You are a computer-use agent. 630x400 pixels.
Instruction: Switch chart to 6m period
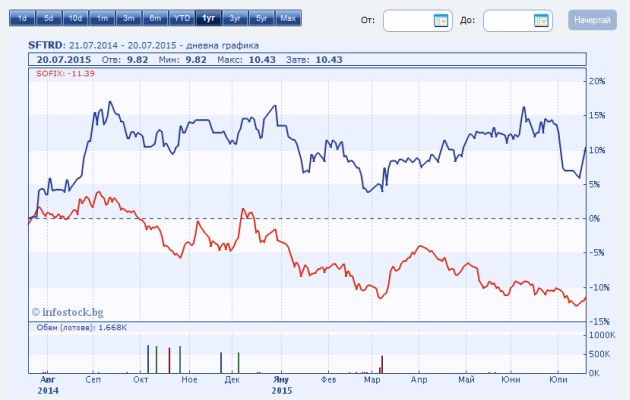click(155, 18)
